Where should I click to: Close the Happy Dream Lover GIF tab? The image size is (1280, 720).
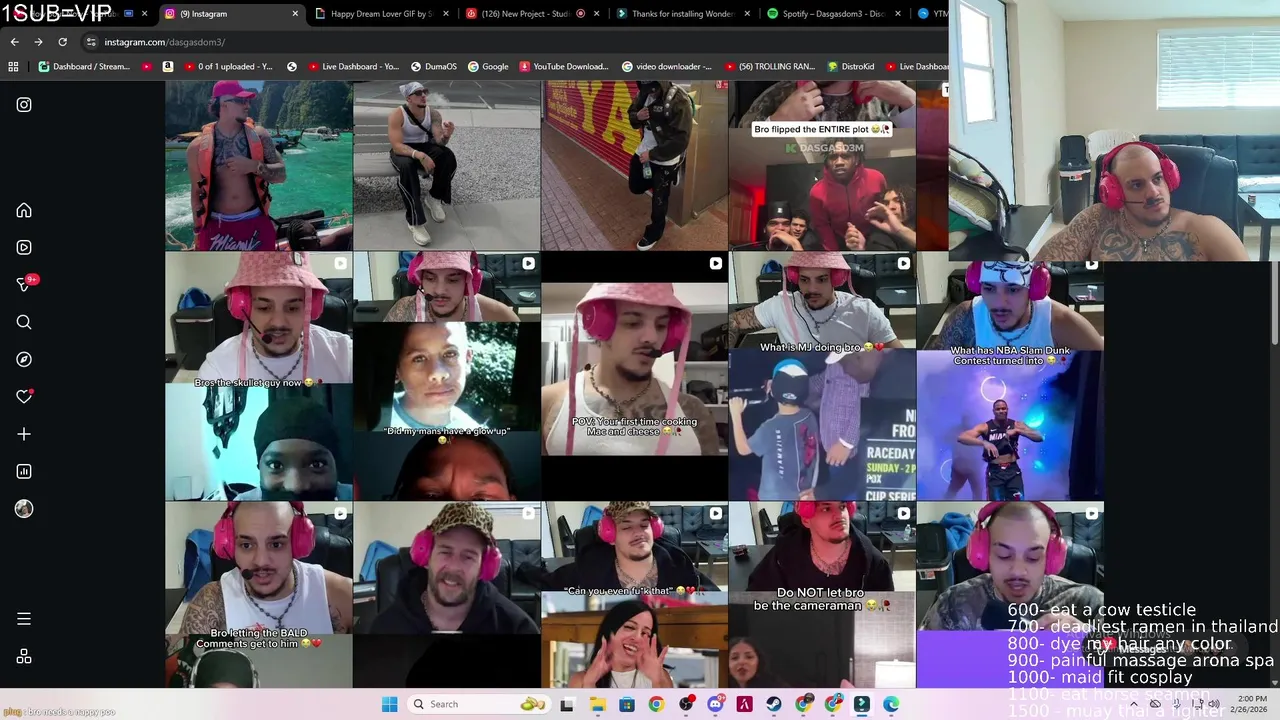click(445, 14)
